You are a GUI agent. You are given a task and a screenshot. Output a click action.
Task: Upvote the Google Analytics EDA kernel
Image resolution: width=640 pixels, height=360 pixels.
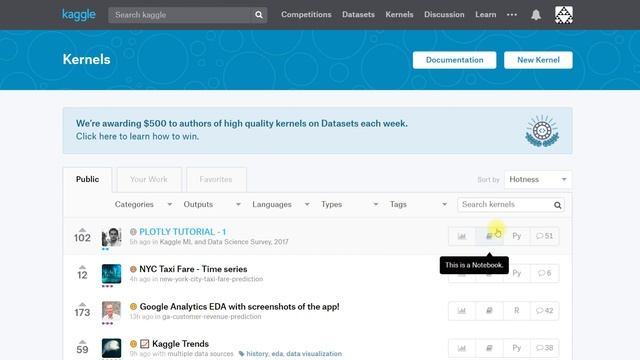(x=82, y=304)
